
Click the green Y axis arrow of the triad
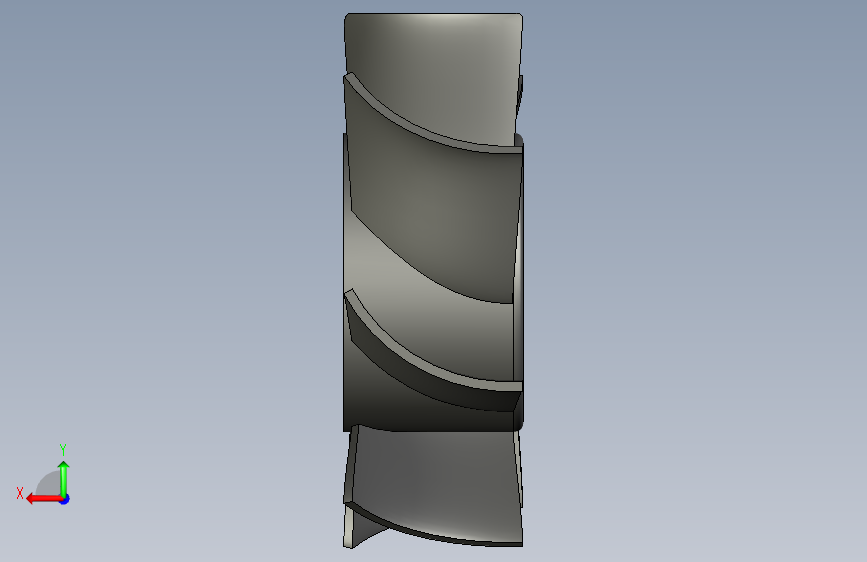(x=64, y=479)
